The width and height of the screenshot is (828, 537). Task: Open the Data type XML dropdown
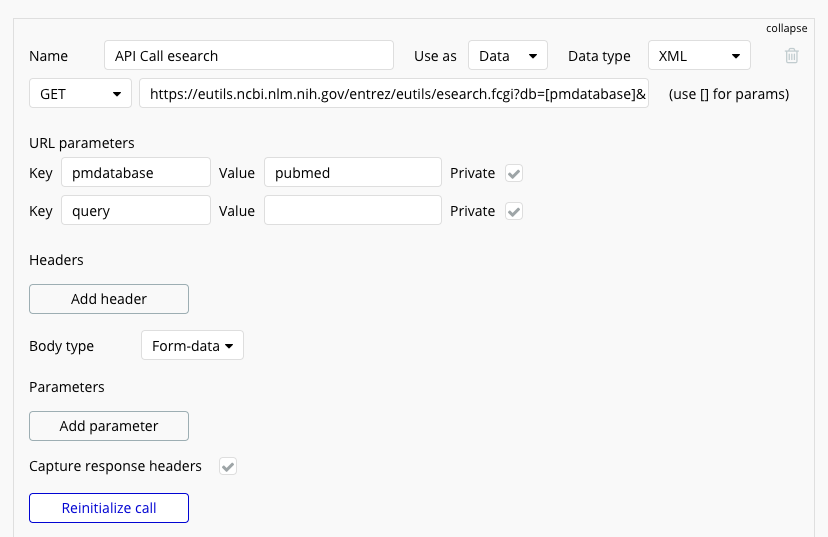click(699, 56)
